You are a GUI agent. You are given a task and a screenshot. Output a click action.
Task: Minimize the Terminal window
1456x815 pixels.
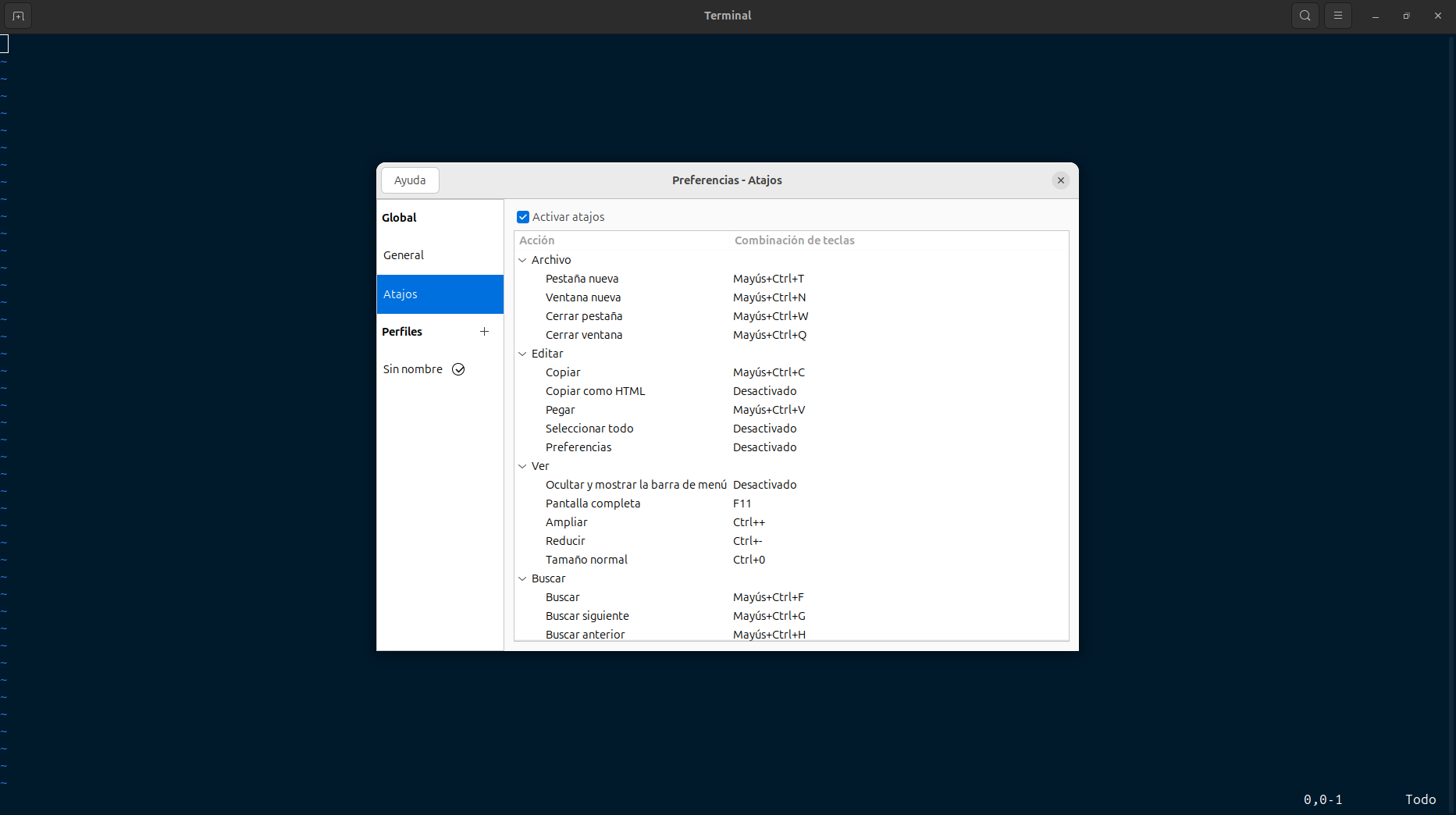(1375, 16)
